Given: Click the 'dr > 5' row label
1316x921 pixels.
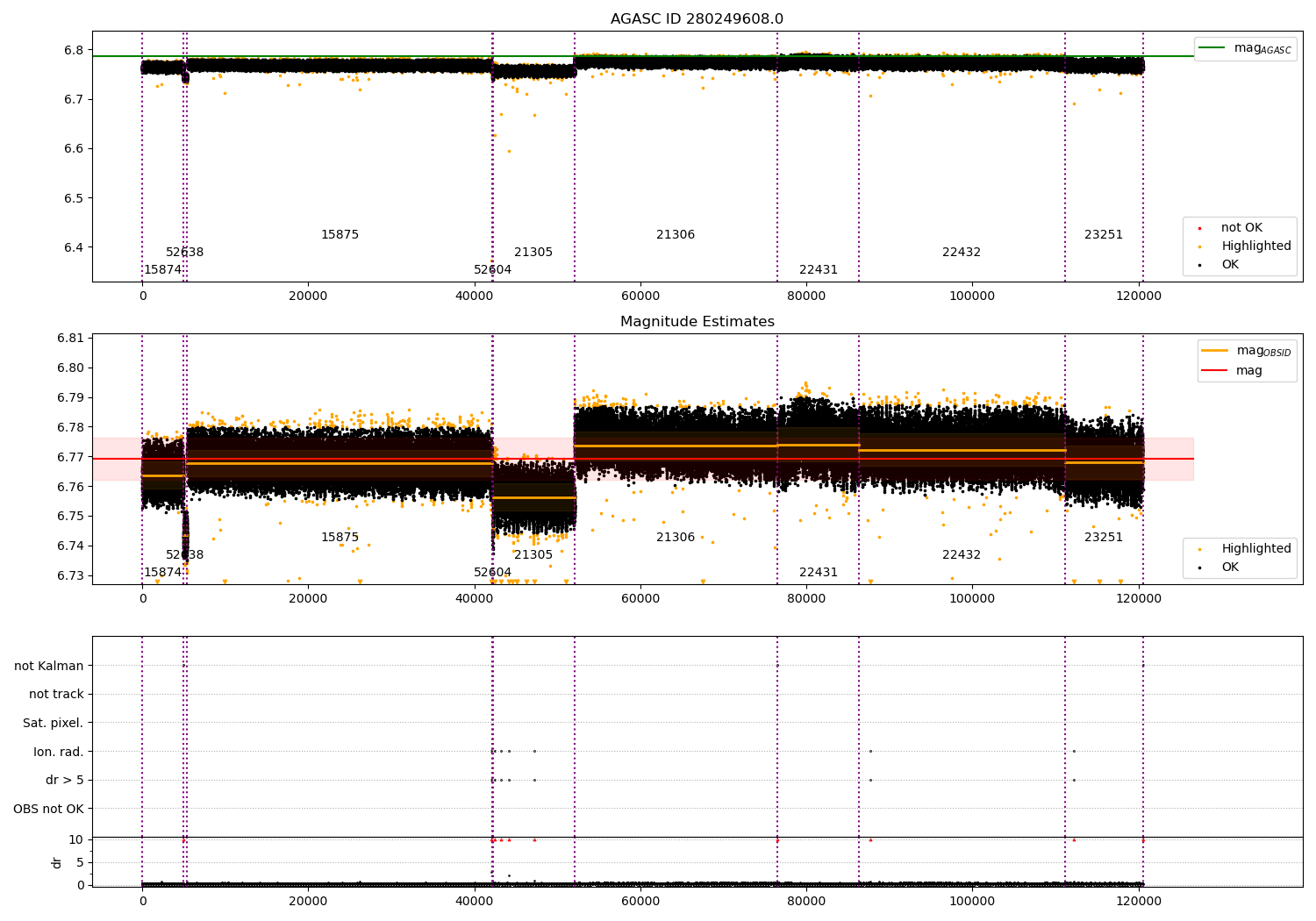Looking at the screenshot, I should pyautogui.click(x=65, y=781).
